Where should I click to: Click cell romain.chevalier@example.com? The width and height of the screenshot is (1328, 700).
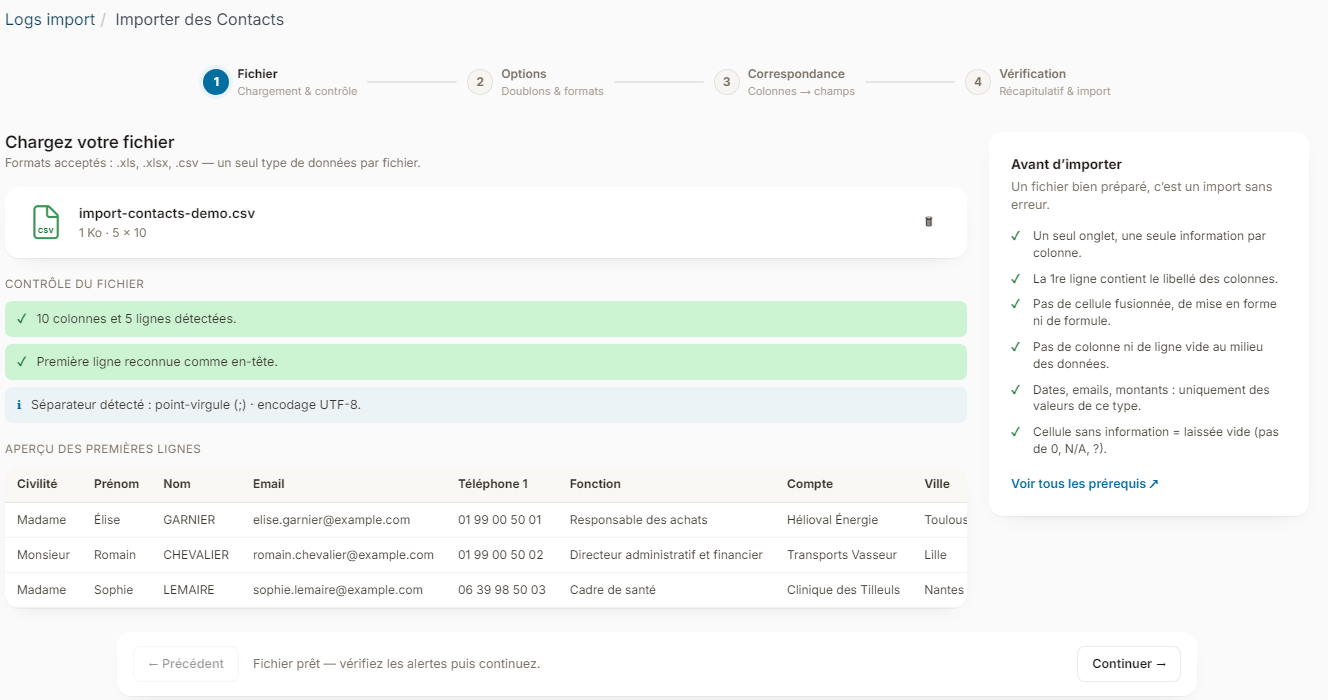[343, 555]
